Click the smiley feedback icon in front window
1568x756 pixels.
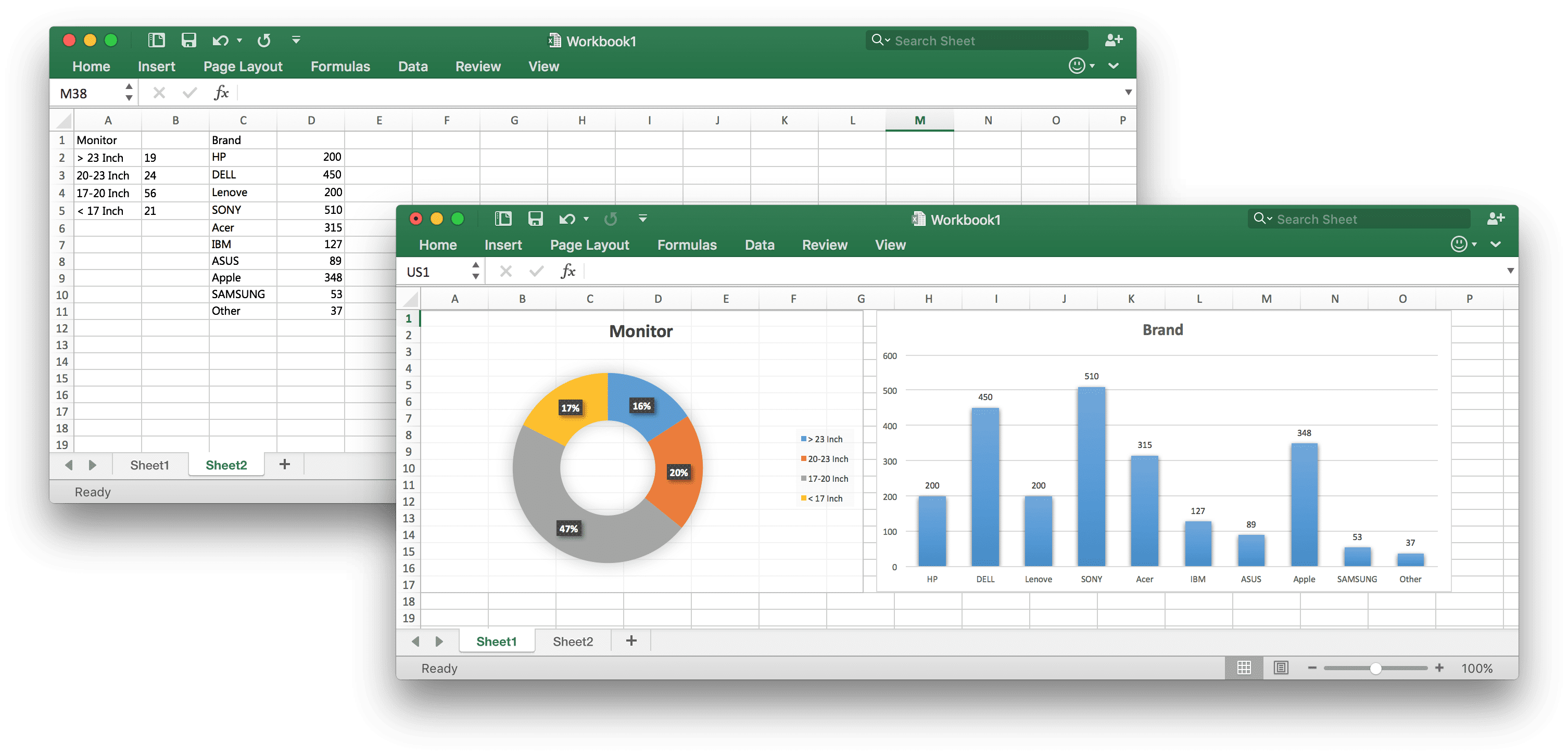tap(1459, 245)
